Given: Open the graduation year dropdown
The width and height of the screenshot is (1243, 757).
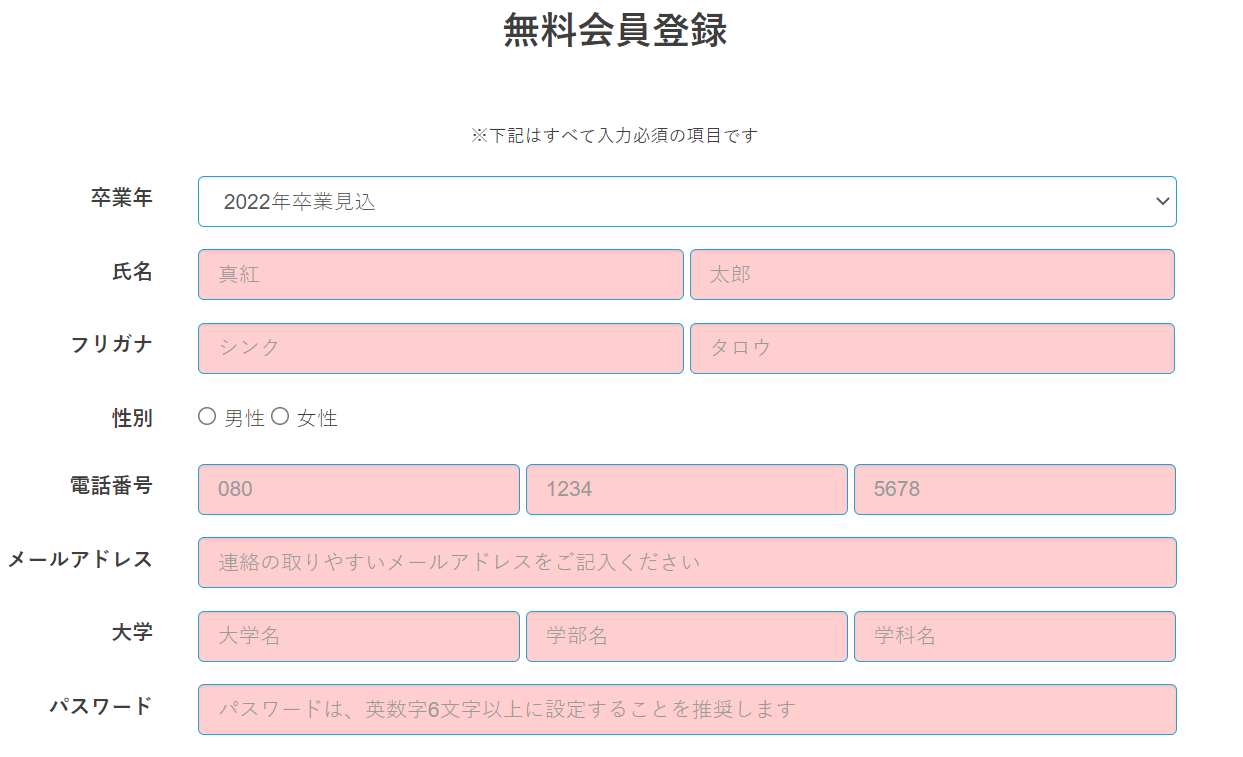Looking at the screenshot, I should (686, 202).
